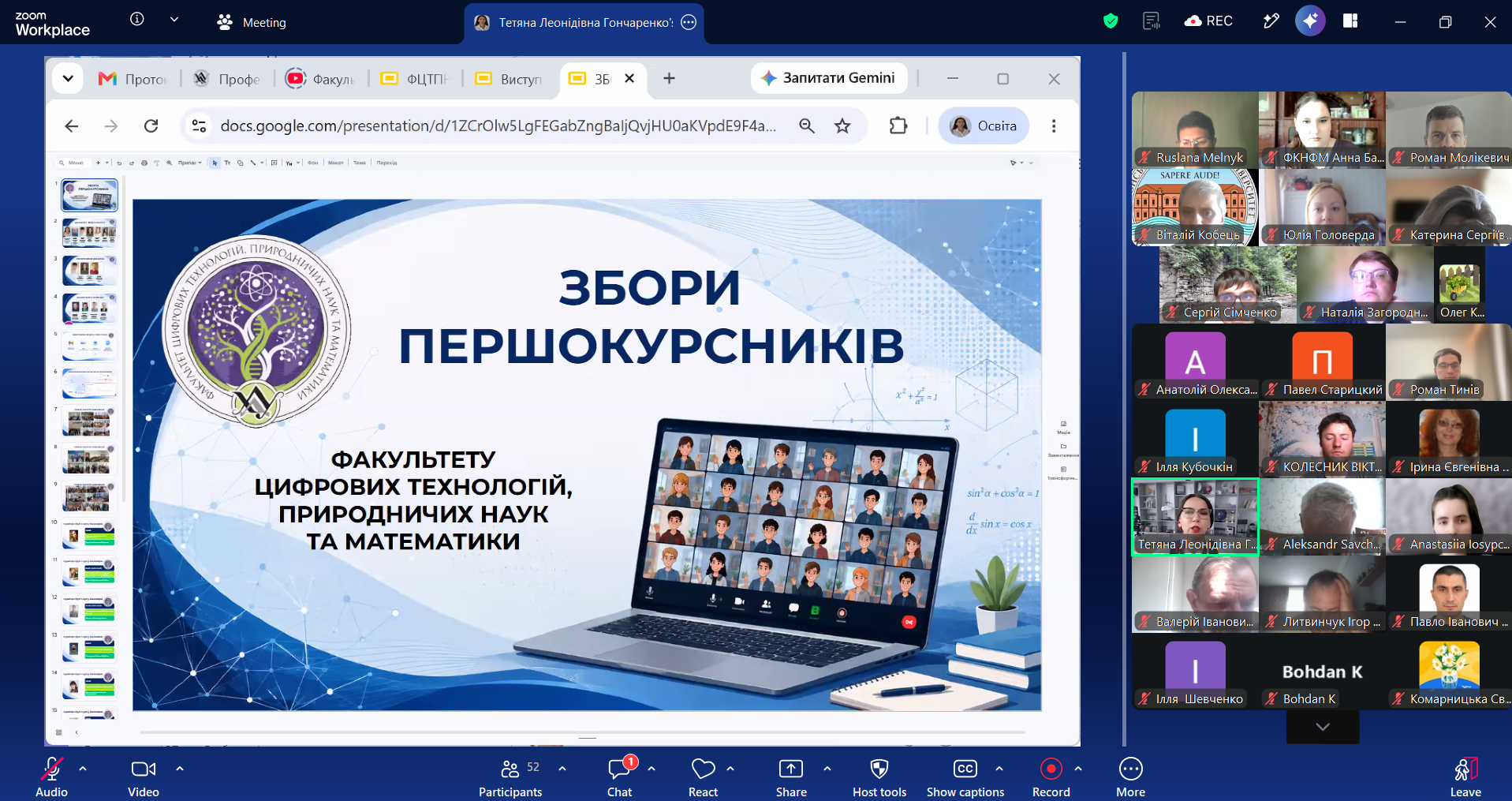This screenshot has height=801, width=1512.
Task: Click Запитати Gemini button
Action: pyautogui.click(x=828, y=78)
